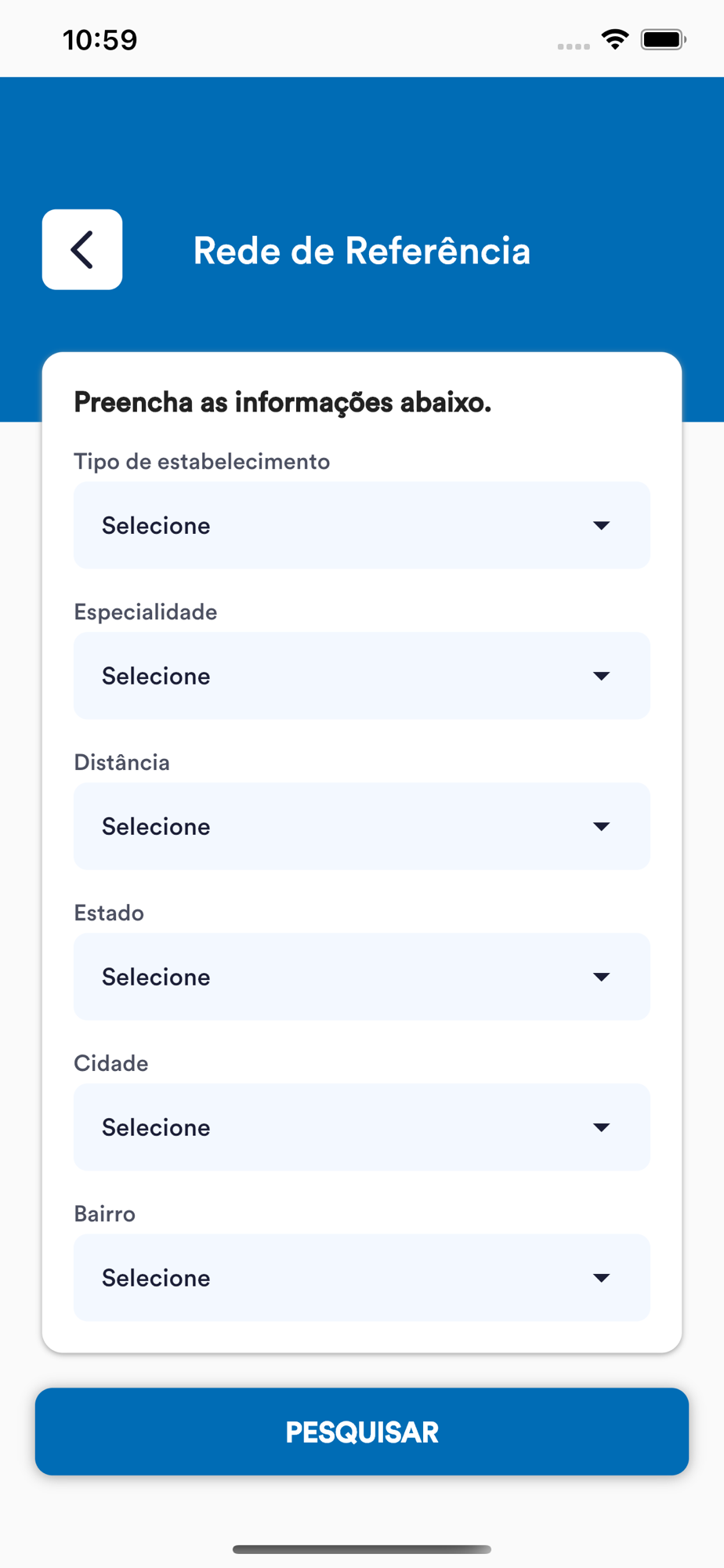Click the home indicator bar at the bottom
The width and height of the screenshot is (724, 1568).
(361, 1549)
